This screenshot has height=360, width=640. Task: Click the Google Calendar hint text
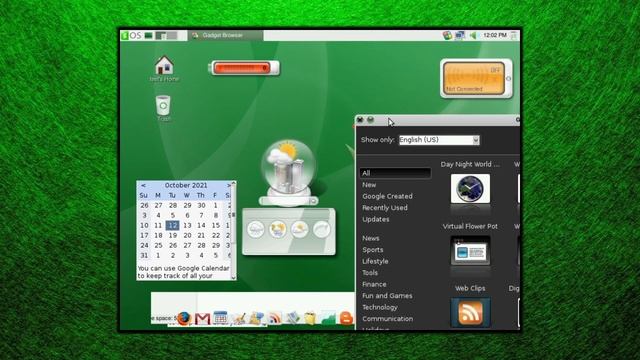183,272
